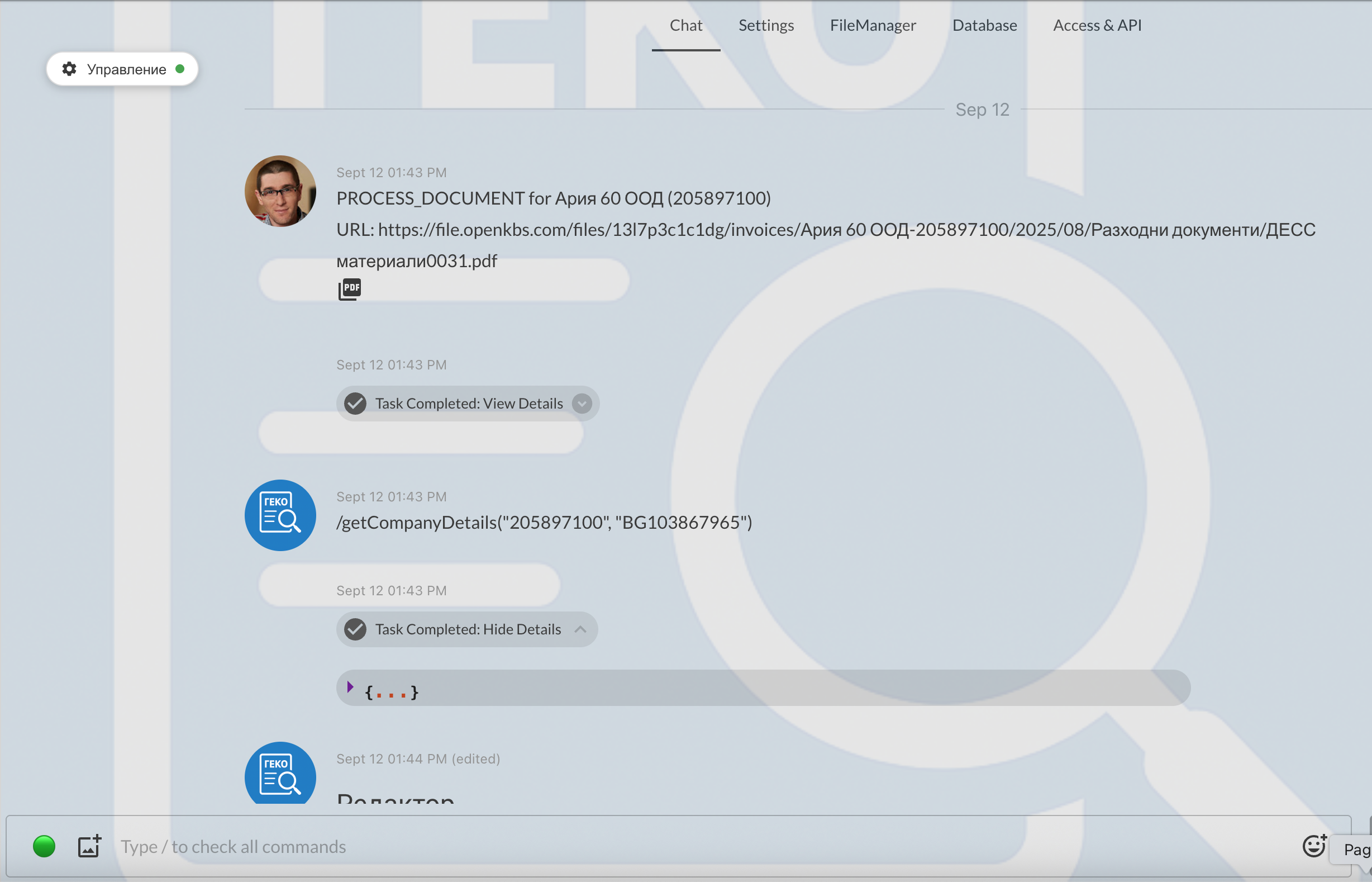Click the image upload icon
This screenshot has width=1372, height=882.
tap(89, 846)
